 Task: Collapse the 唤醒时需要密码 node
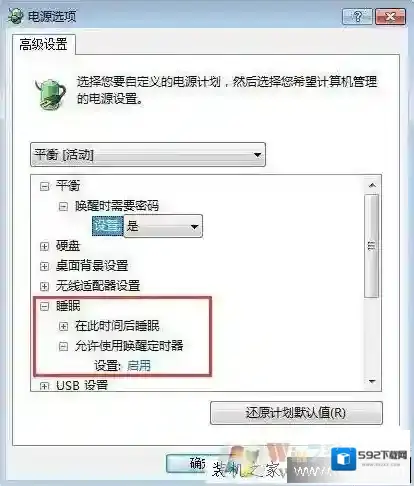pos(63,206)
